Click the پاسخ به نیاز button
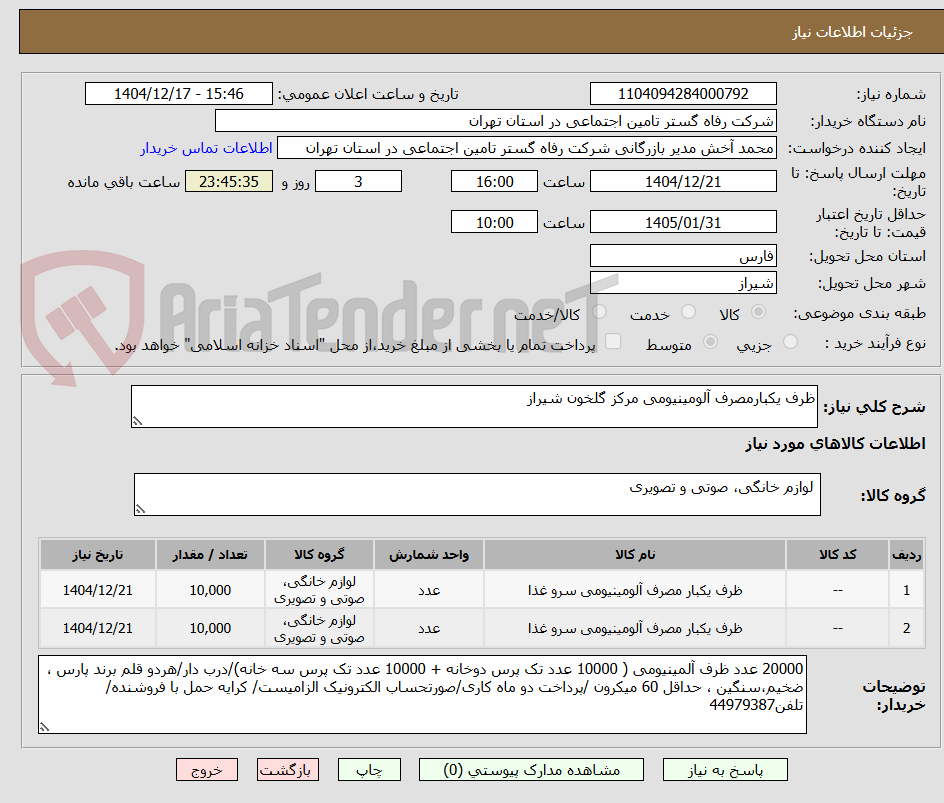 click(725, 770)
